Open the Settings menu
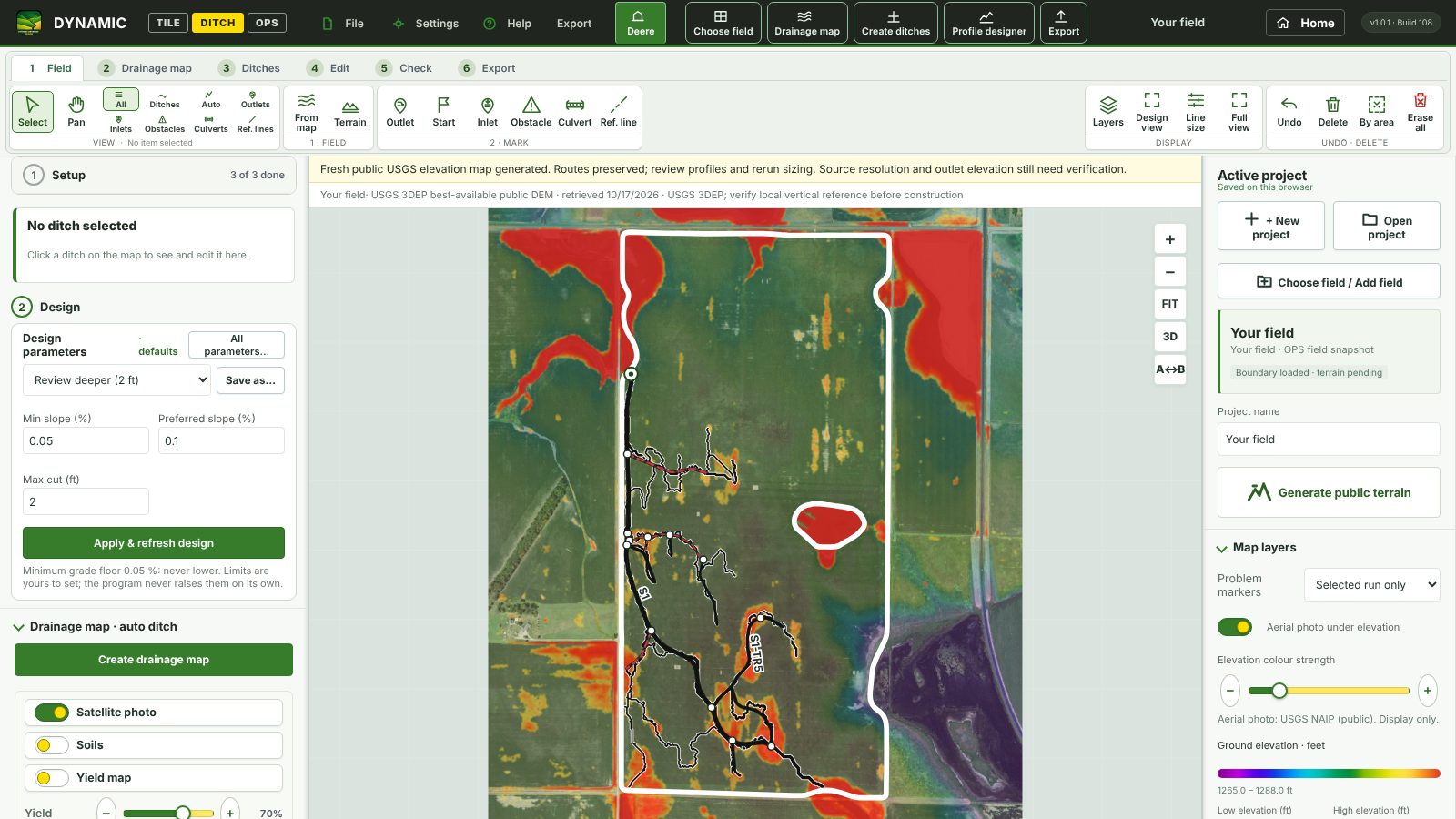The height and width of the screenshot is (819, 1456). (x=426, y=24)
